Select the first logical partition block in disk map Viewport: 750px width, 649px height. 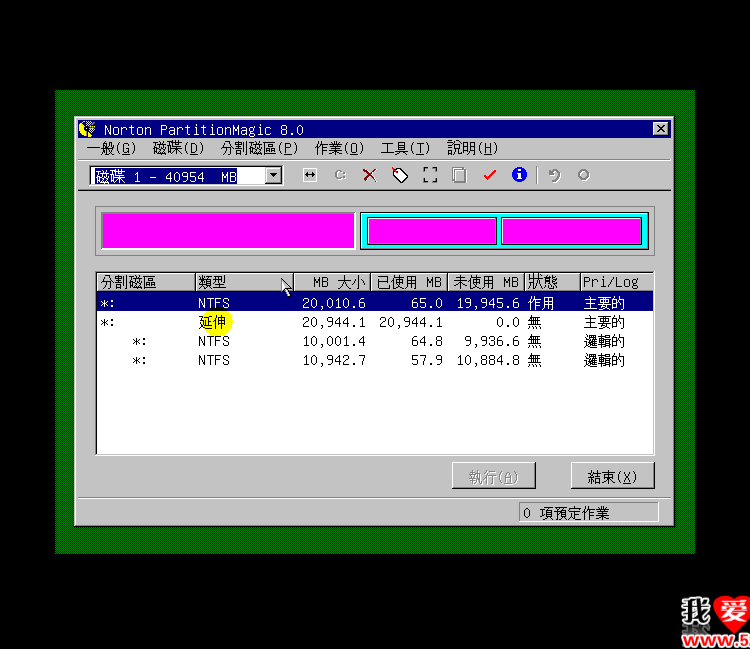pos(432,231)
